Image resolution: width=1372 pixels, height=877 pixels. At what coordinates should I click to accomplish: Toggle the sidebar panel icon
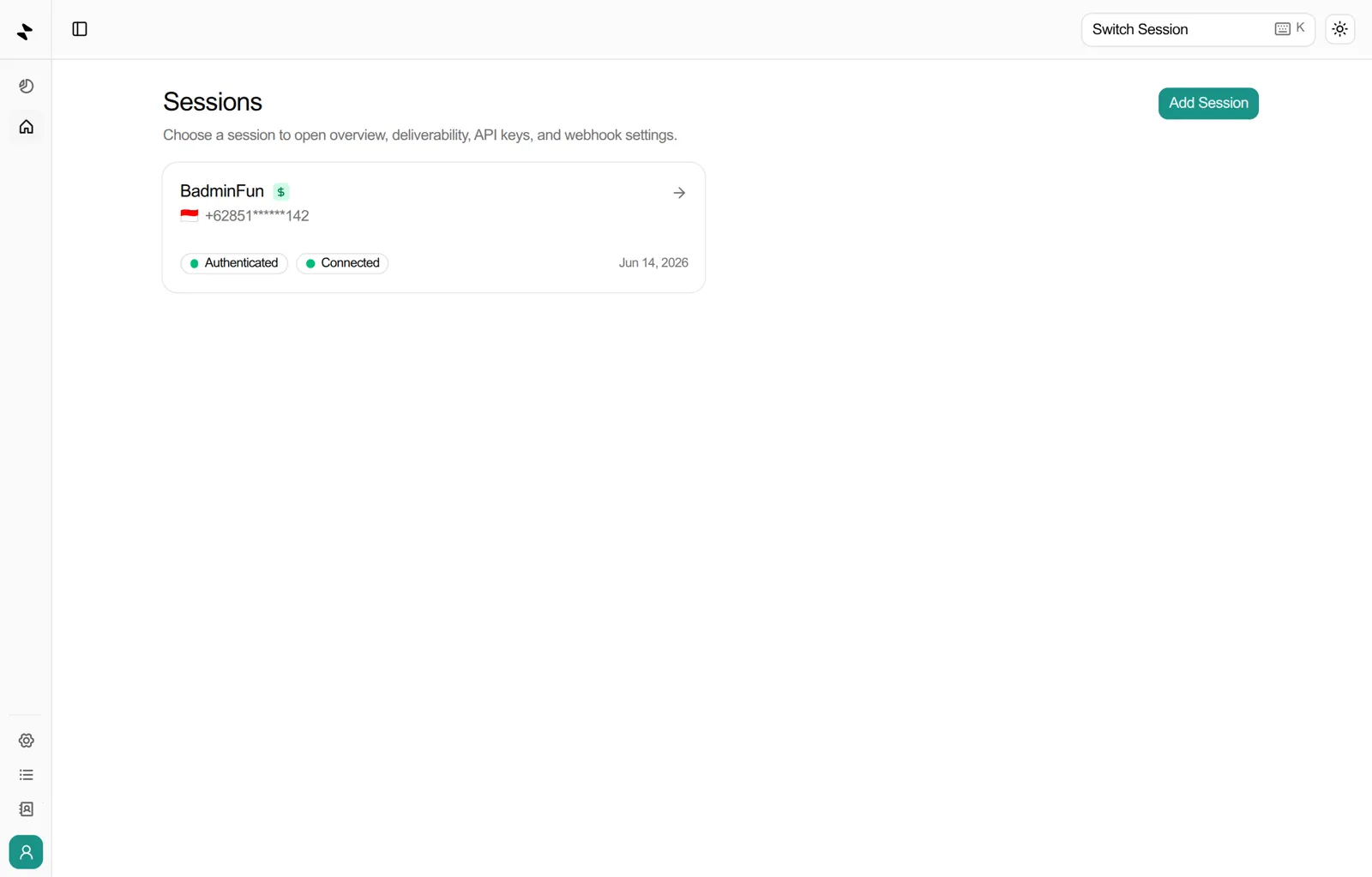coord(80,29)
